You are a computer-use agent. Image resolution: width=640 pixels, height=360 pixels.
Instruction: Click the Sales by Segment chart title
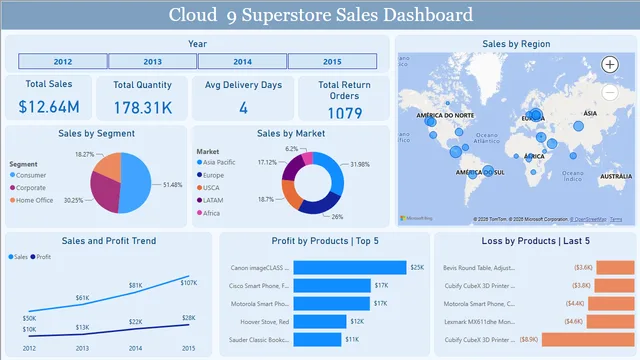pos(96,133)
